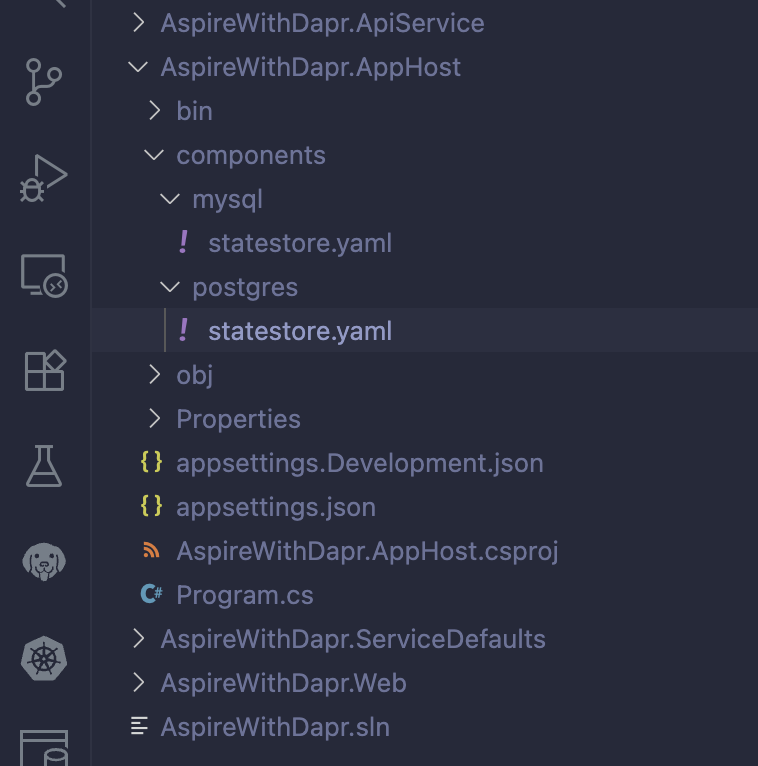Expand the AspireWithDapr.Web folder
Screen dimensions: 758x766
click(x=283, y=683)
